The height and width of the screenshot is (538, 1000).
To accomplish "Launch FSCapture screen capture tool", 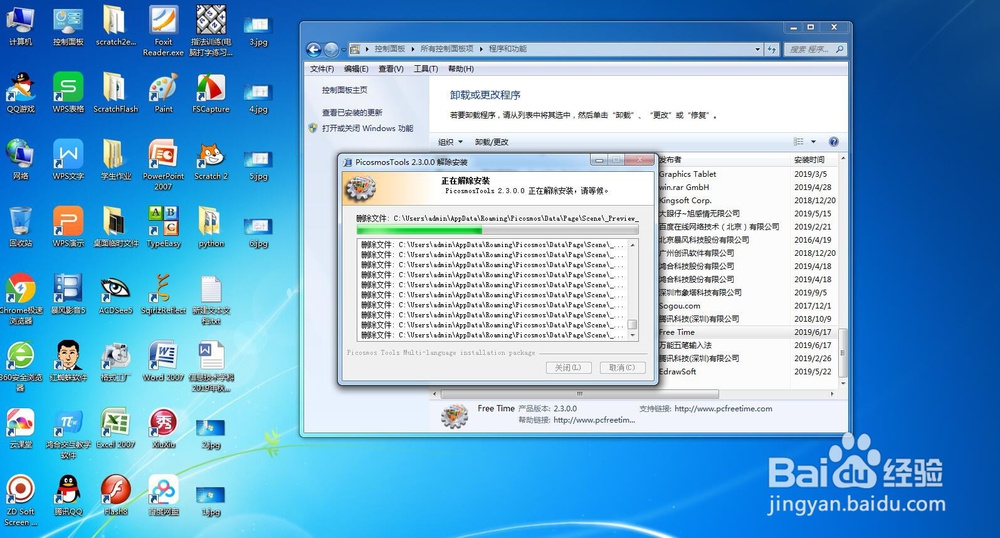I will (210, 93).
